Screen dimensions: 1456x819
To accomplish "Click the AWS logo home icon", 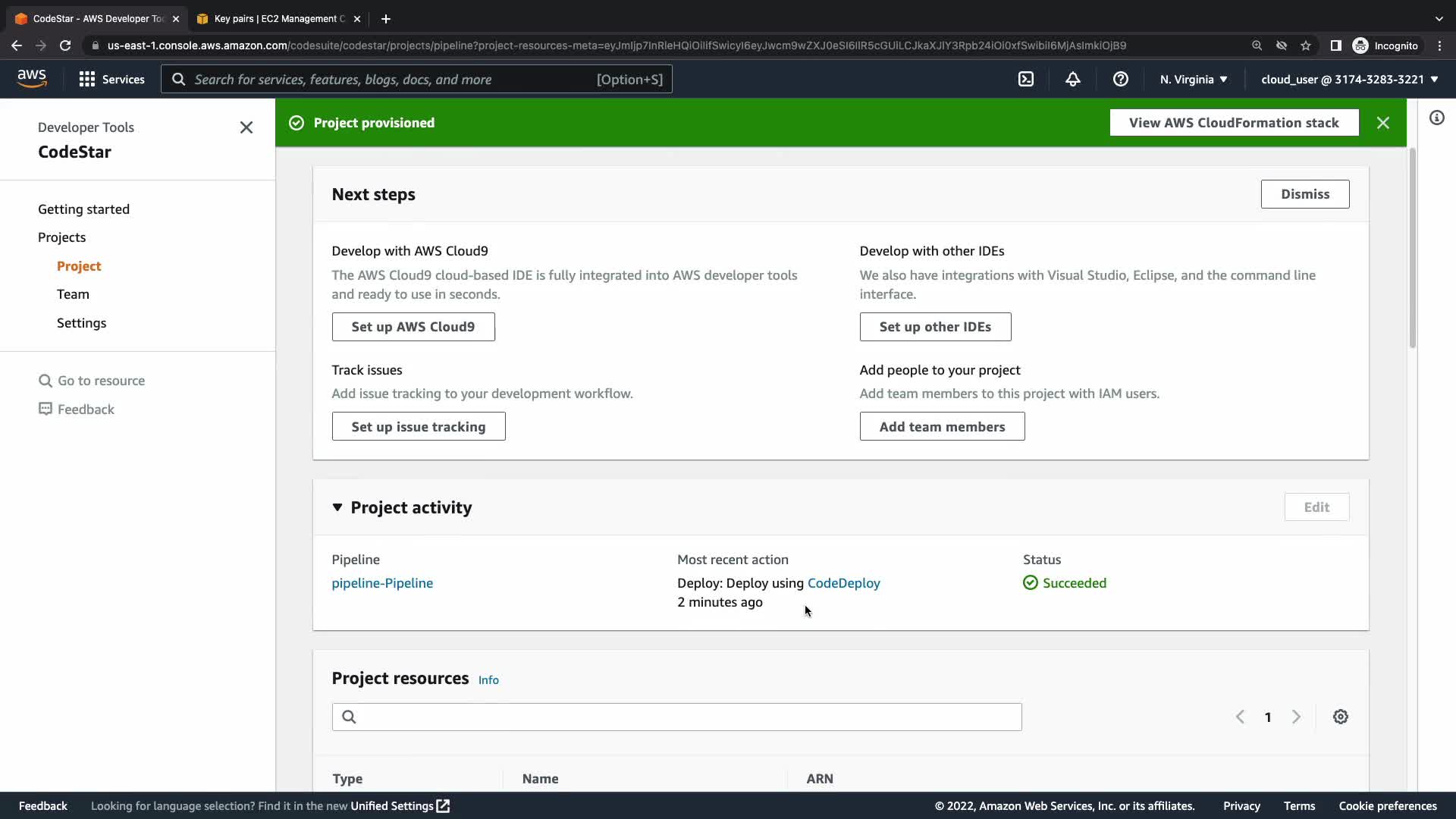I will 32,79.
